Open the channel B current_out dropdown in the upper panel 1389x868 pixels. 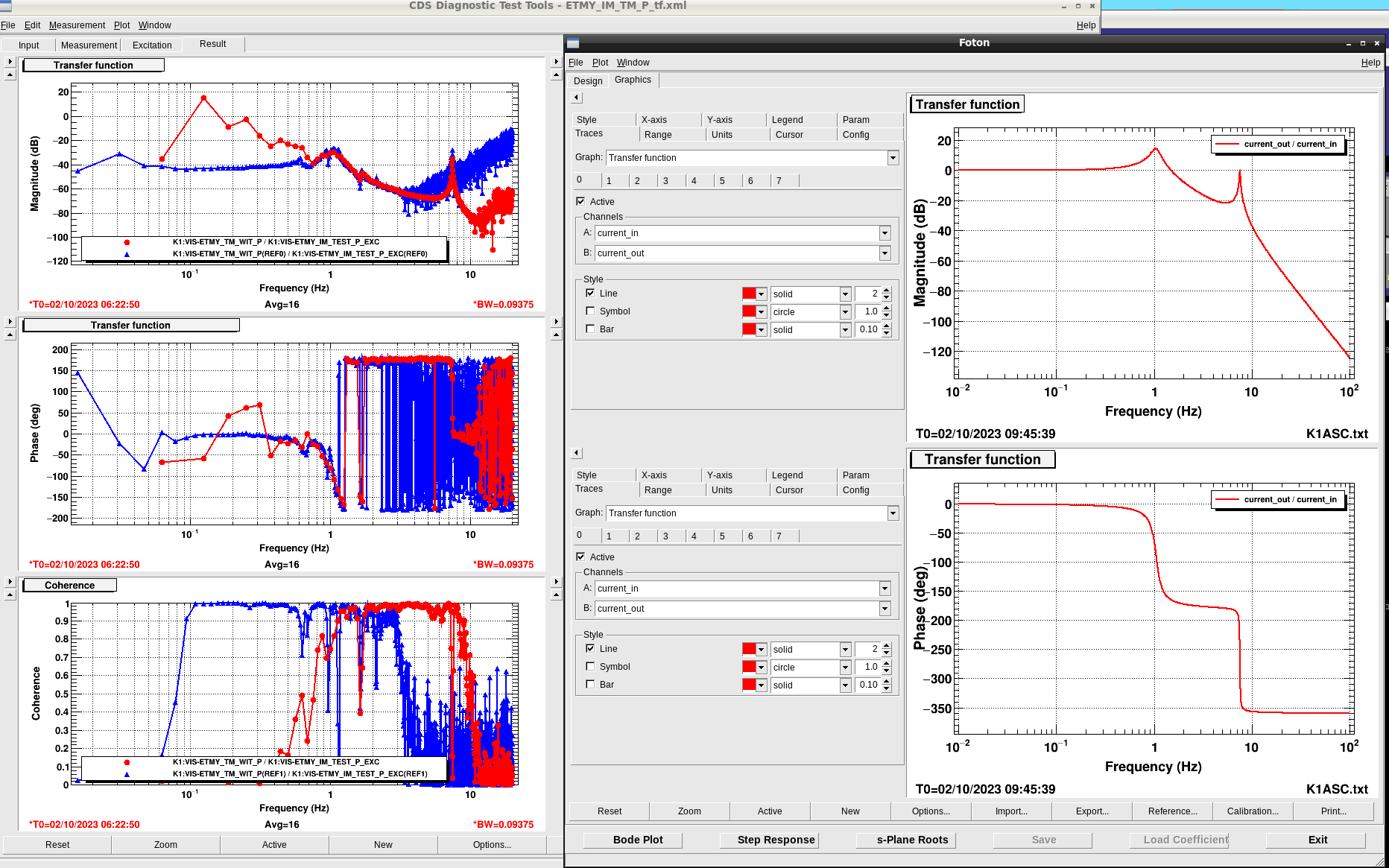[x=885, y=253]
